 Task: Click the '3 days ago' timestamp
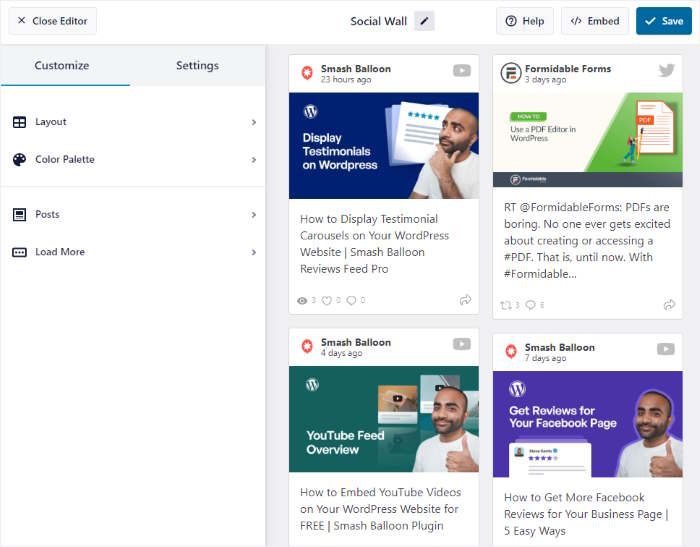pyautogui.click(x=545, y=79)
